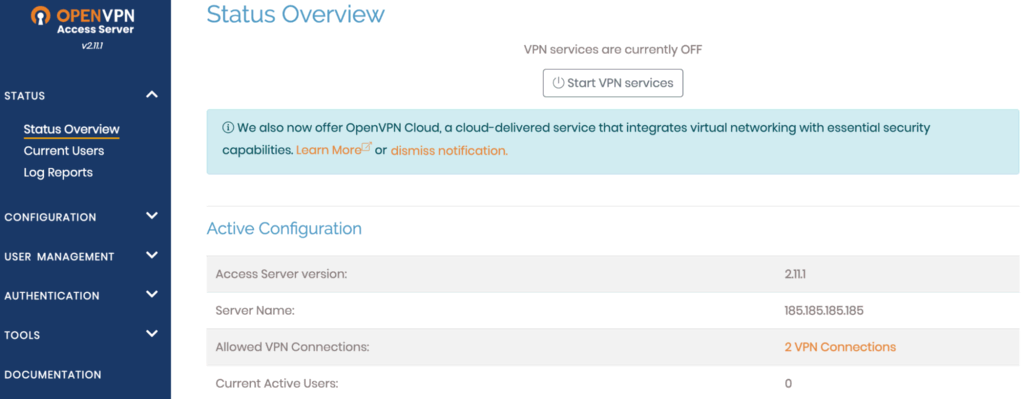1024x399 pixels.
Task: Click the OpenVPN keyhole logo icon
Action: 40,16
